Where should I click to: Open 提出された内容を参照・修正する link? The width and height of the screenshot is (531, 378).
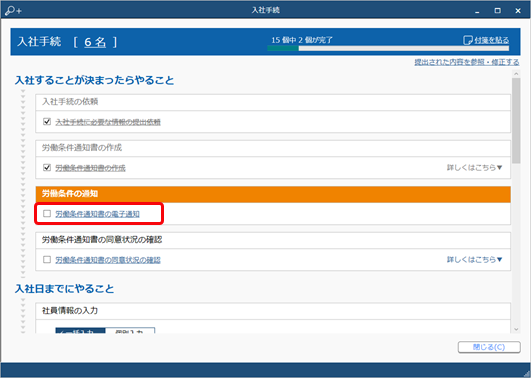click(x=467, y=62)
